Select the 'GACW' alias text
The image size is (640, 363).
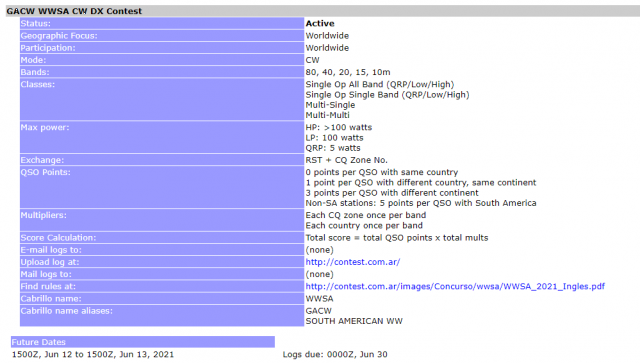pos(318,311)
